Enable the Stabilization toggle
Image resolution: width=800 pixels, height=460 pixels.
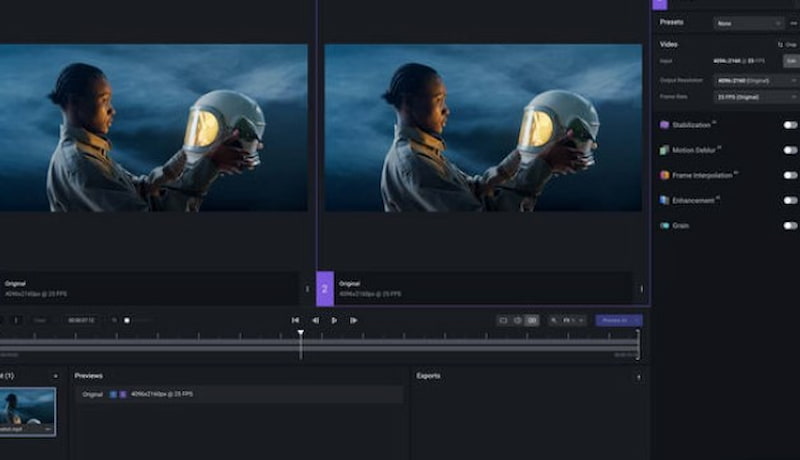790,125
